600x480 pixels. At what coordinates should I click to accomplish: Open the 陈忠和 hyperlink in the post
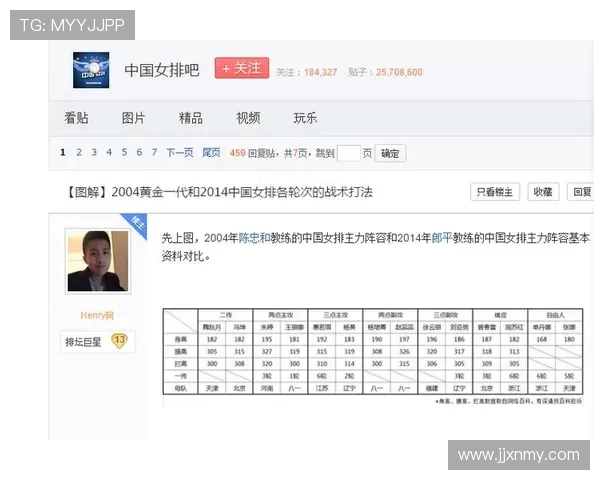(254, 238)
